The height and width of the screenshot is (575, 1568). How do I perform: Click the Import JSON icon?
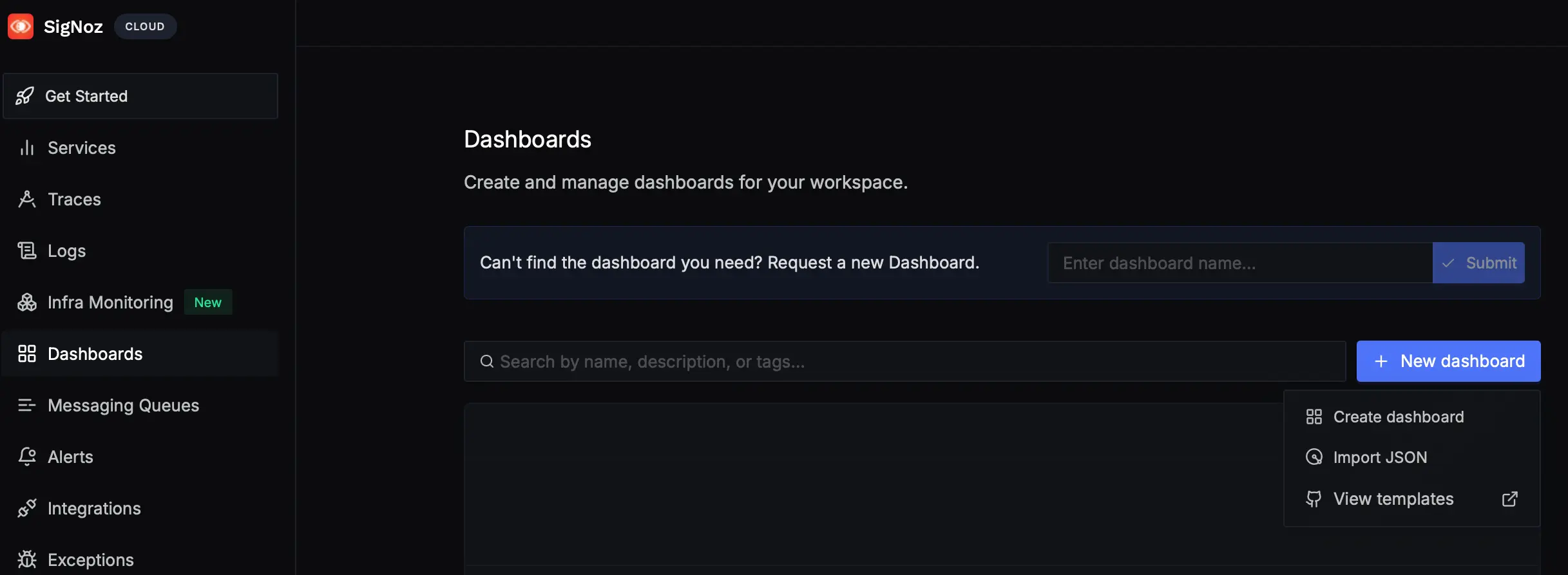(1314, 457)
